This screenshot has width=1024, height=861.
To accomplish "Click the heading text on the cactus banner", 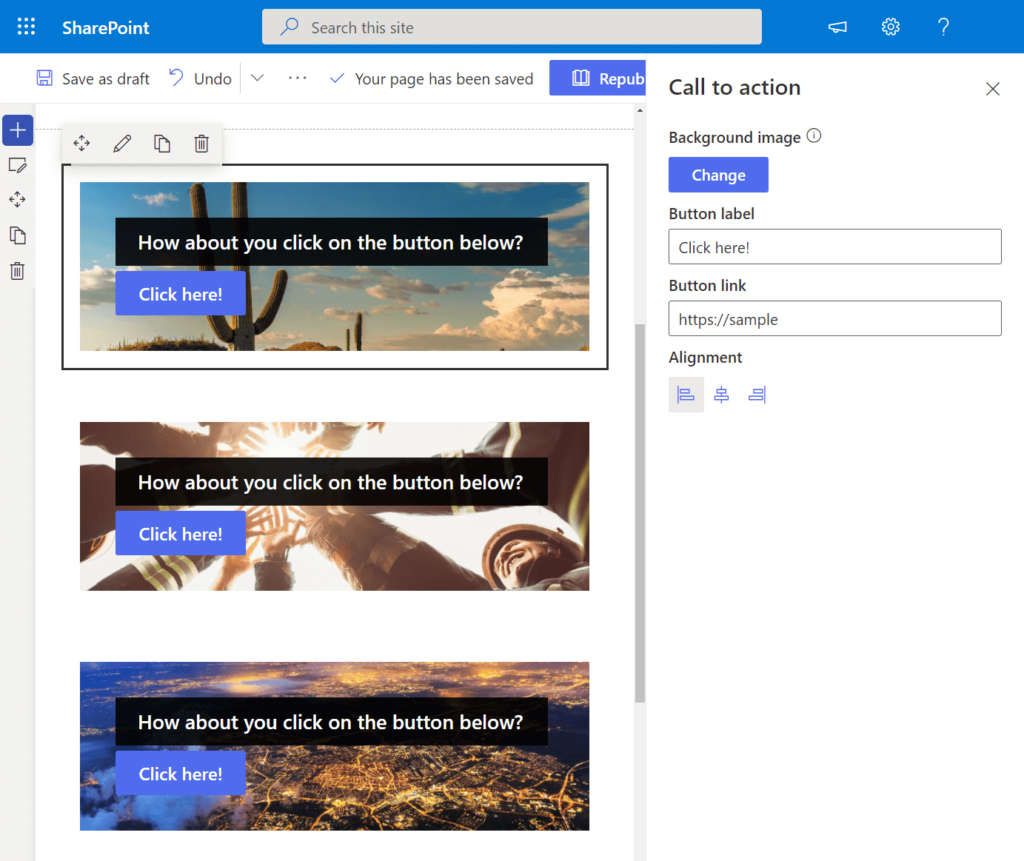I will tap(330, 242).
